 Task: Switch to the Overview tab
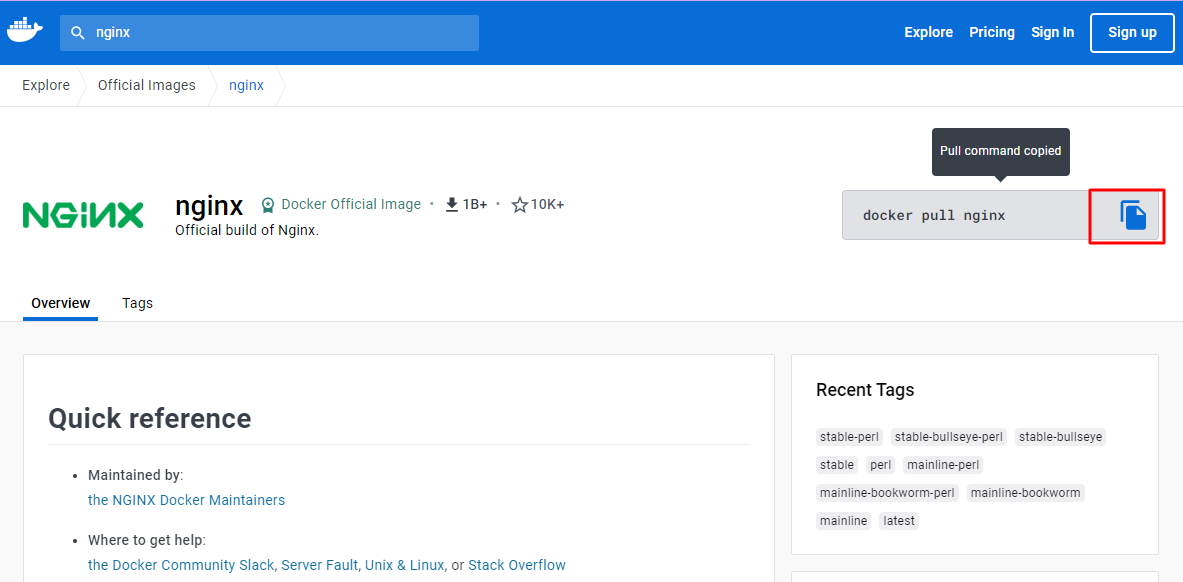tap(60, 303)
